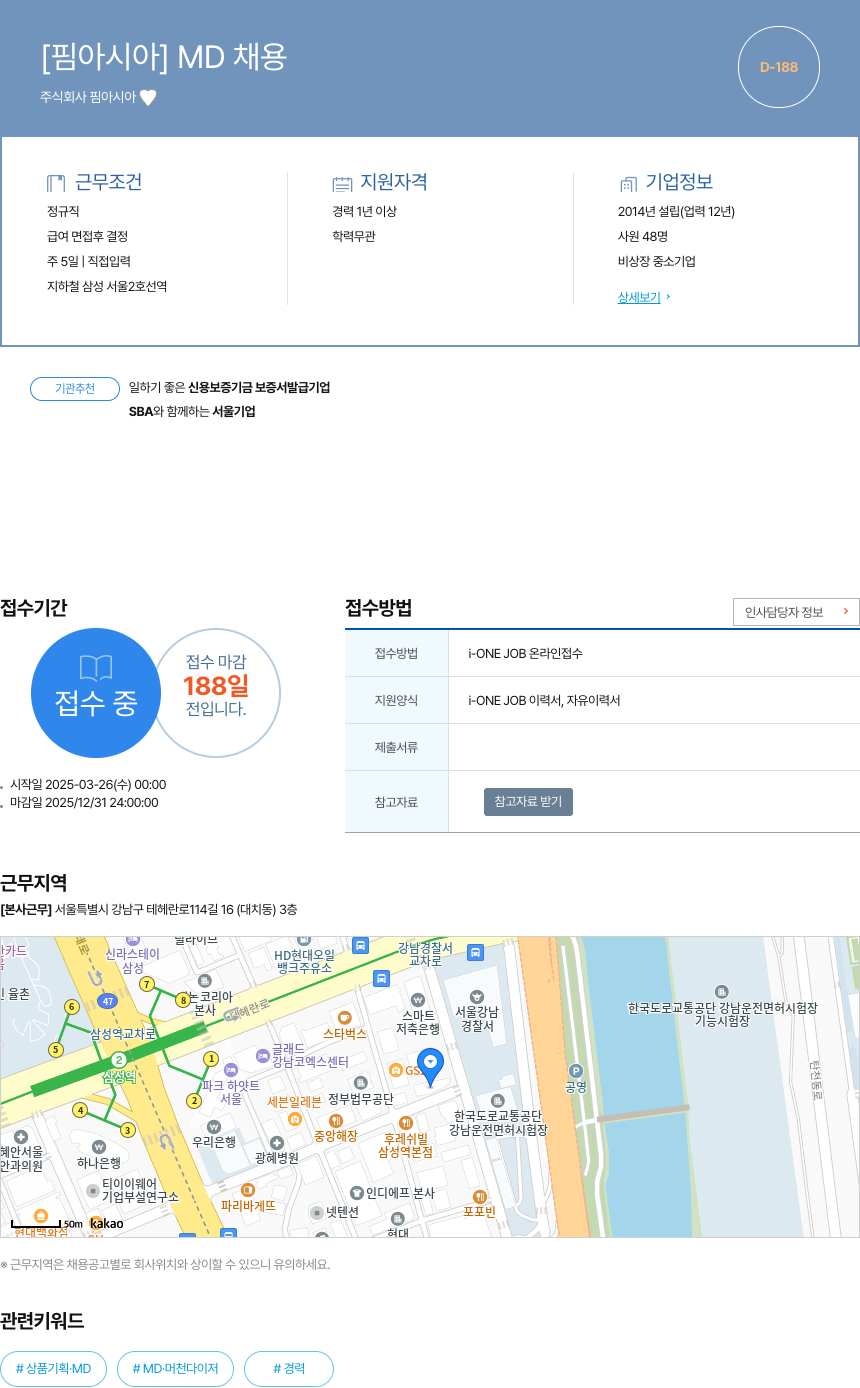Screen dimensions: 860x1388
Task: Click exit 5 marker on map
Action: coord(56,1050)
